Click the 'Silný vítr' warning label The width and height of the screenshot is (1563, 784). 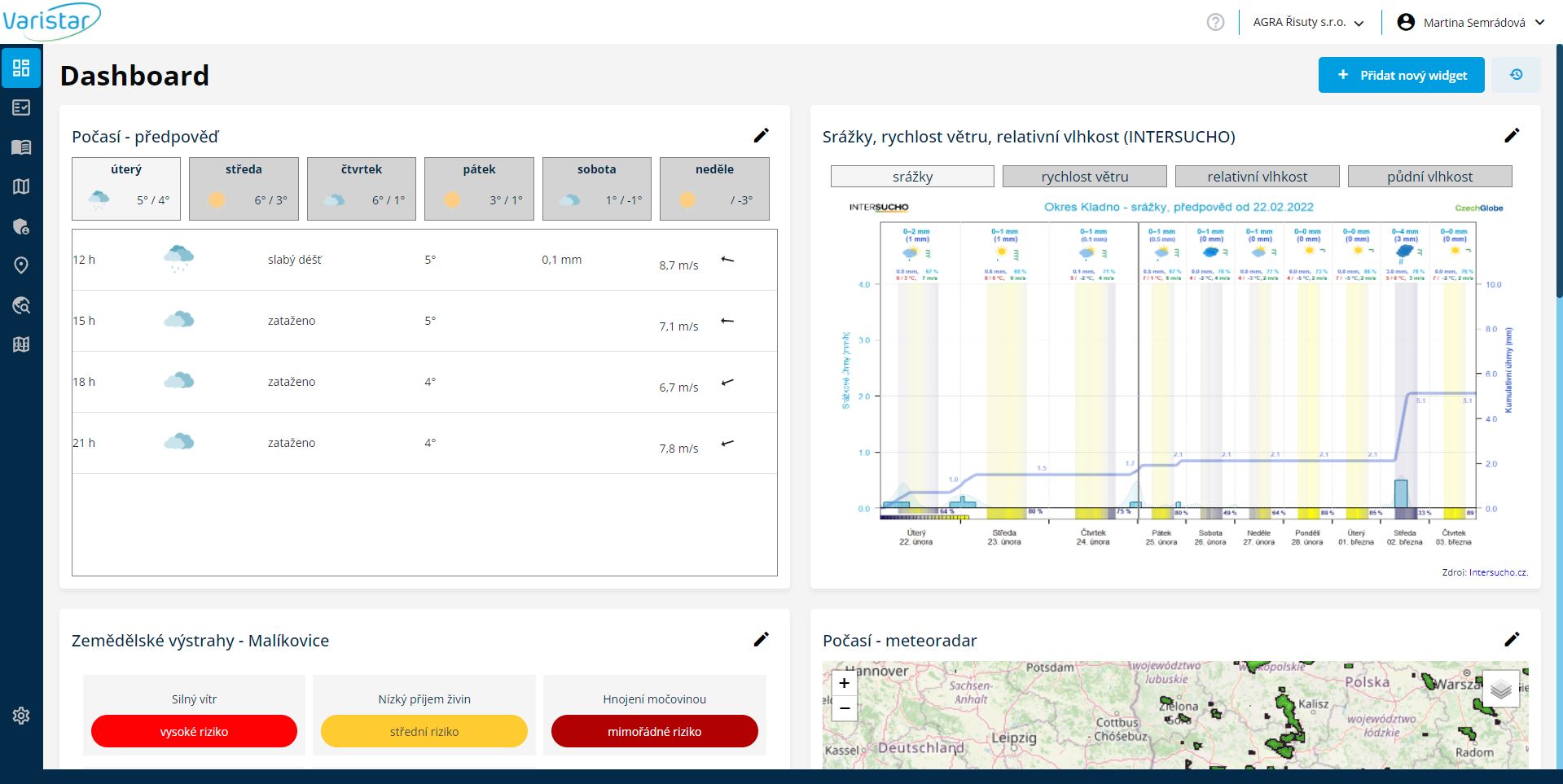194,699
